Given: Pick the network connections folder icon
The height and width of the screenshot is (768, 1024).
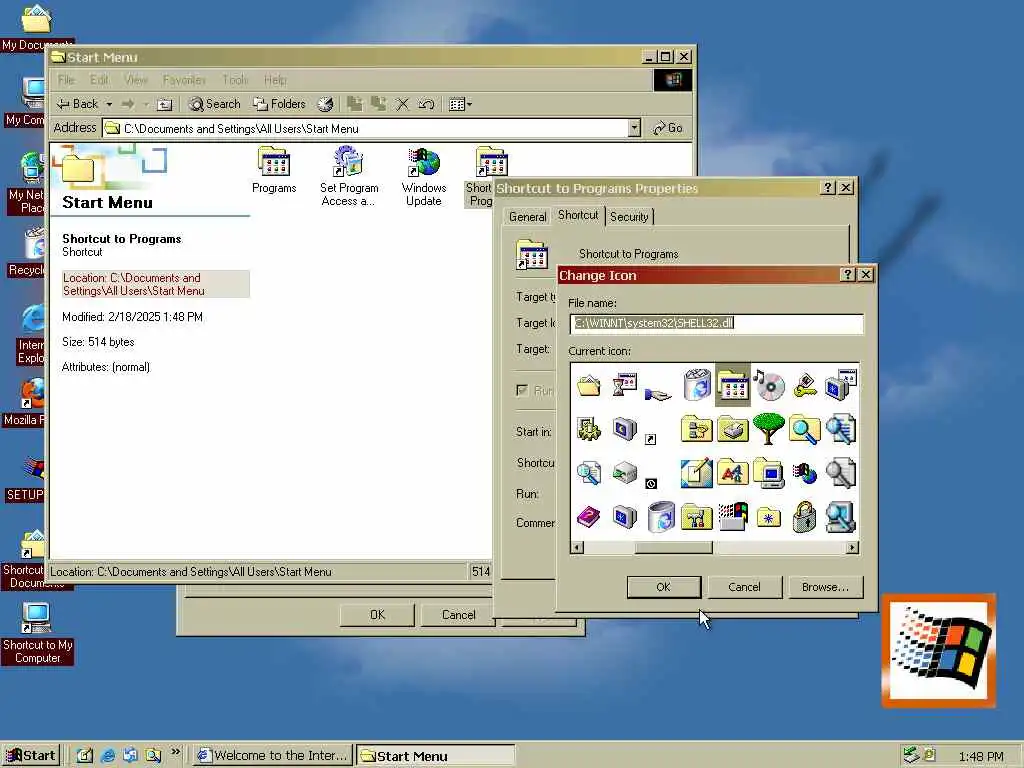Looking at the screenshot, I should tap(696, 429).
